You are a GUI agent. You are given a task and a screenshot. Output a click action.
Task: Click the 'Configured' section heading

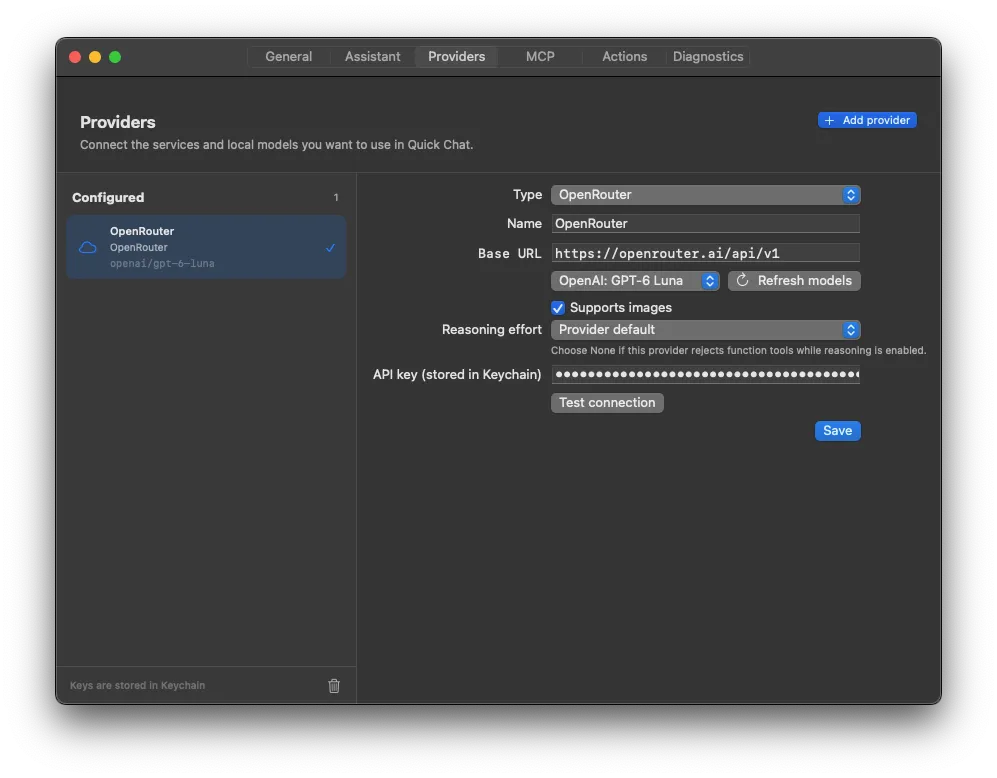click(x=108, y=198)
